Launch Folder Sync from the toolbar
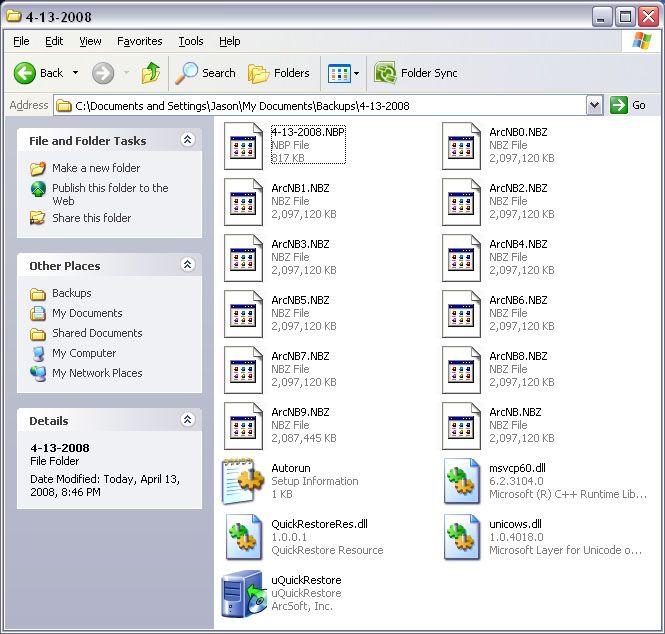Viewport: 665px width, 634px height. point(416,73)
